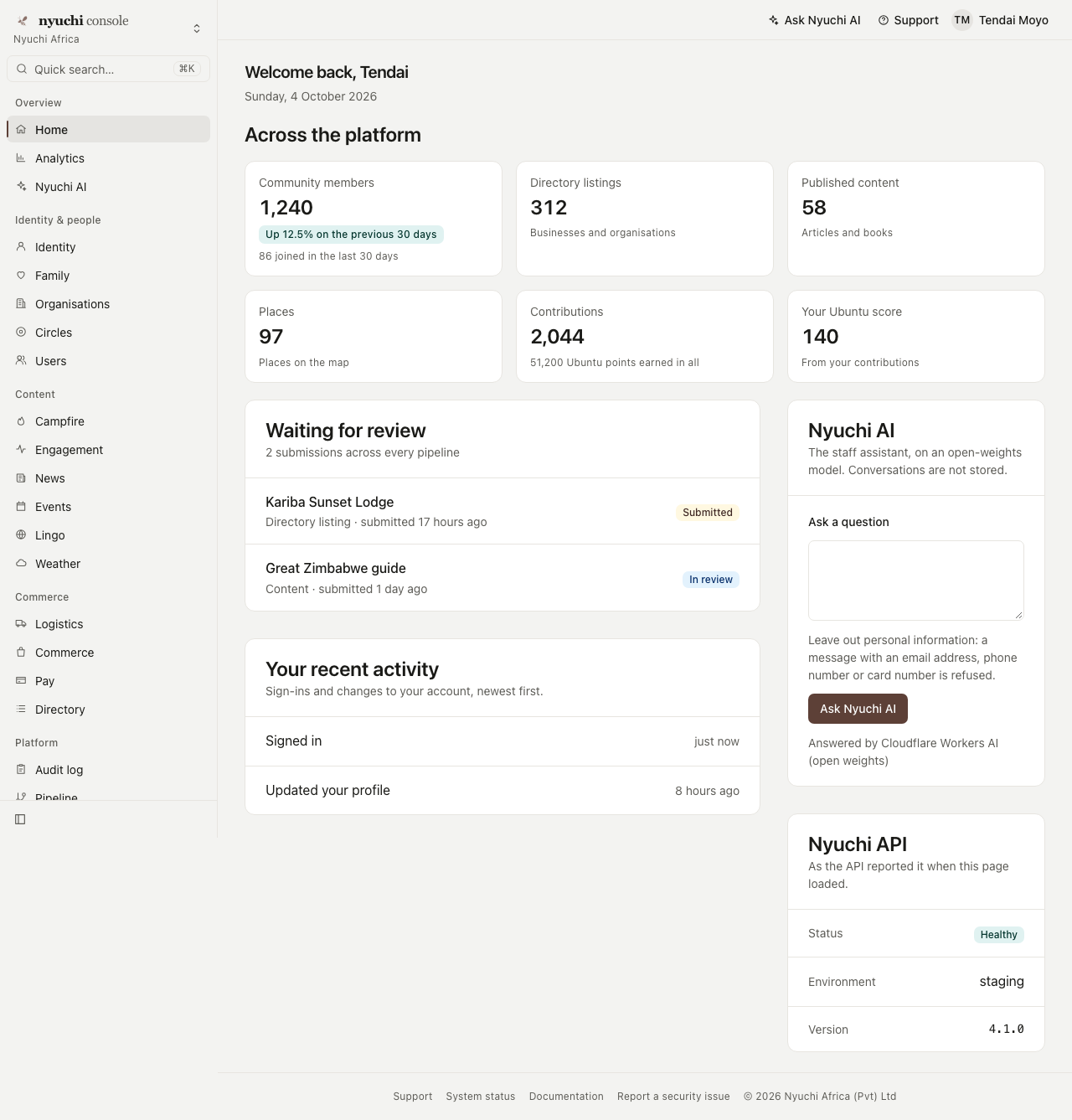Click the Healthy status badge
The image size is (1072, 1120).
coord(999,935)
